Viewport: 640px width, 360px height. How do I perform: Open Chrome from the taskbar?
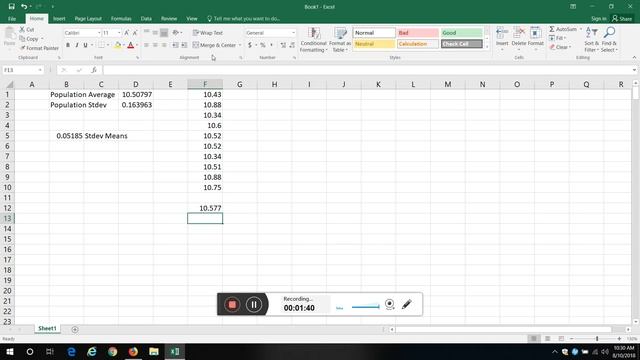pos(112,351)
